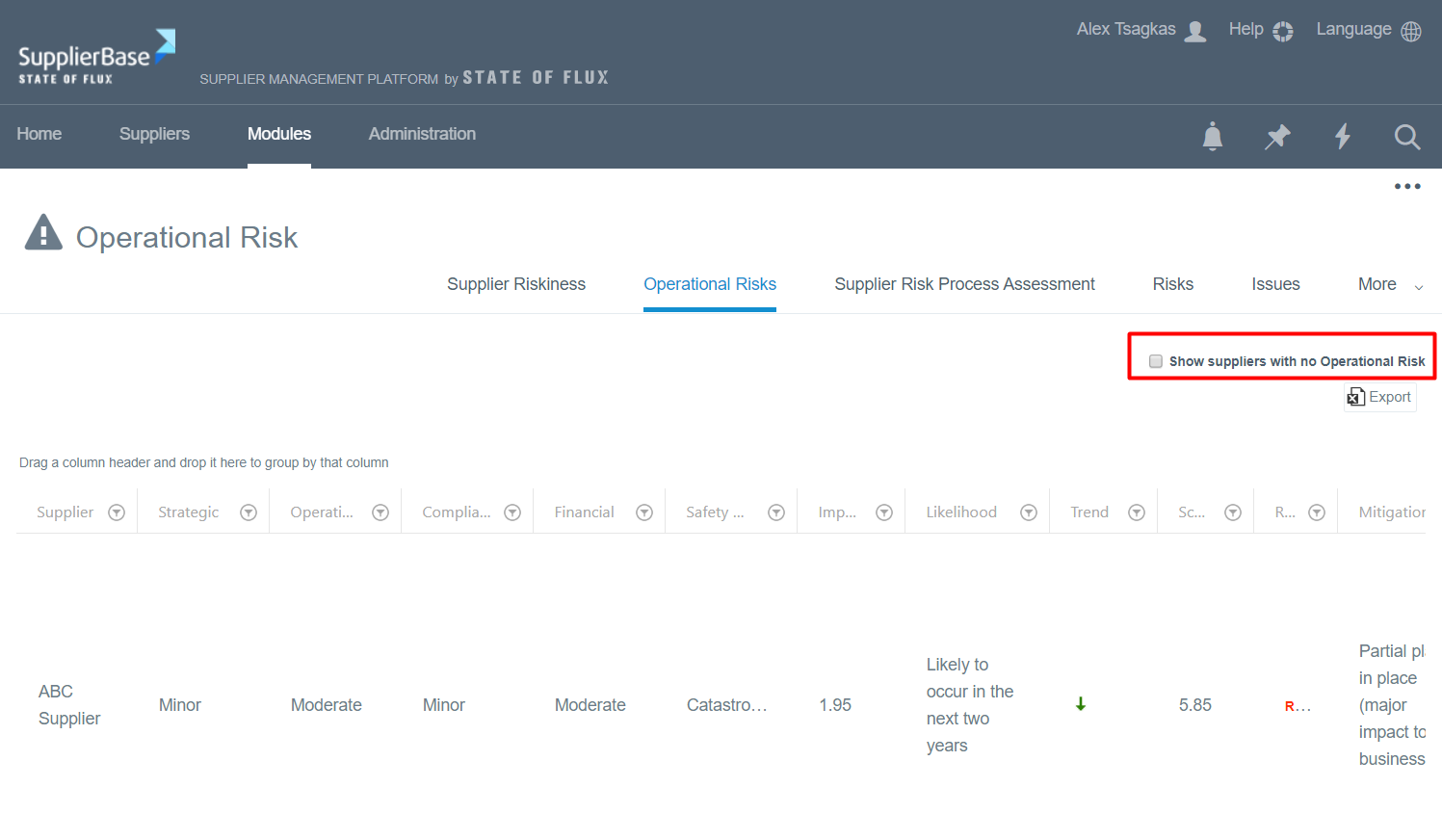Click the Alex Tsagkas user profile icon
1442x840 pixels.
[1194, 31]
